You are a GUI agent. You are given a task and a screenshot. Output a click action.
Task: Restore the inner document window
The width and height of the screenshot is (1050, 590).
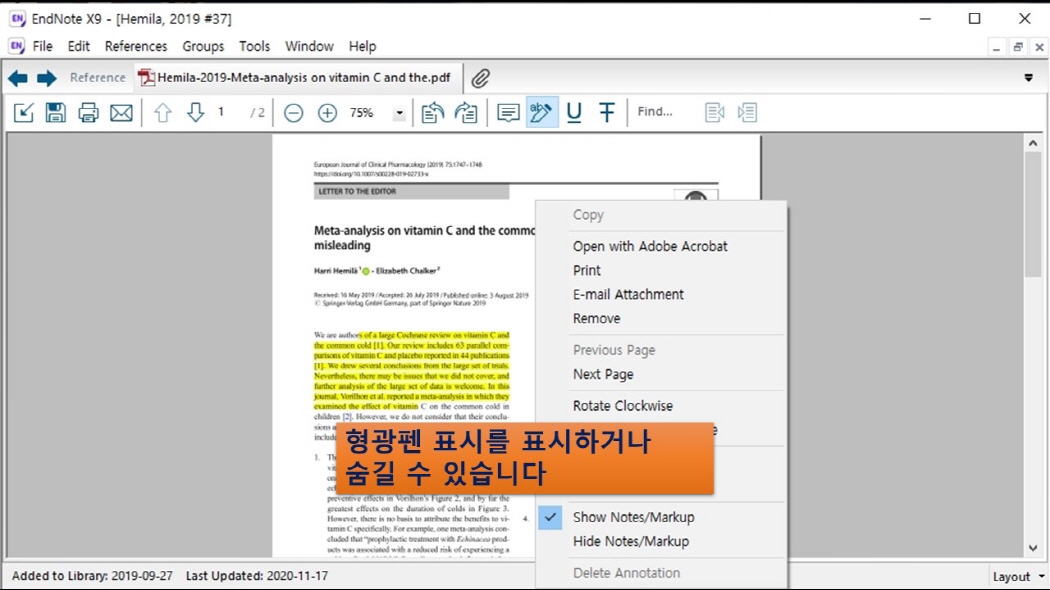(1018, 47)
